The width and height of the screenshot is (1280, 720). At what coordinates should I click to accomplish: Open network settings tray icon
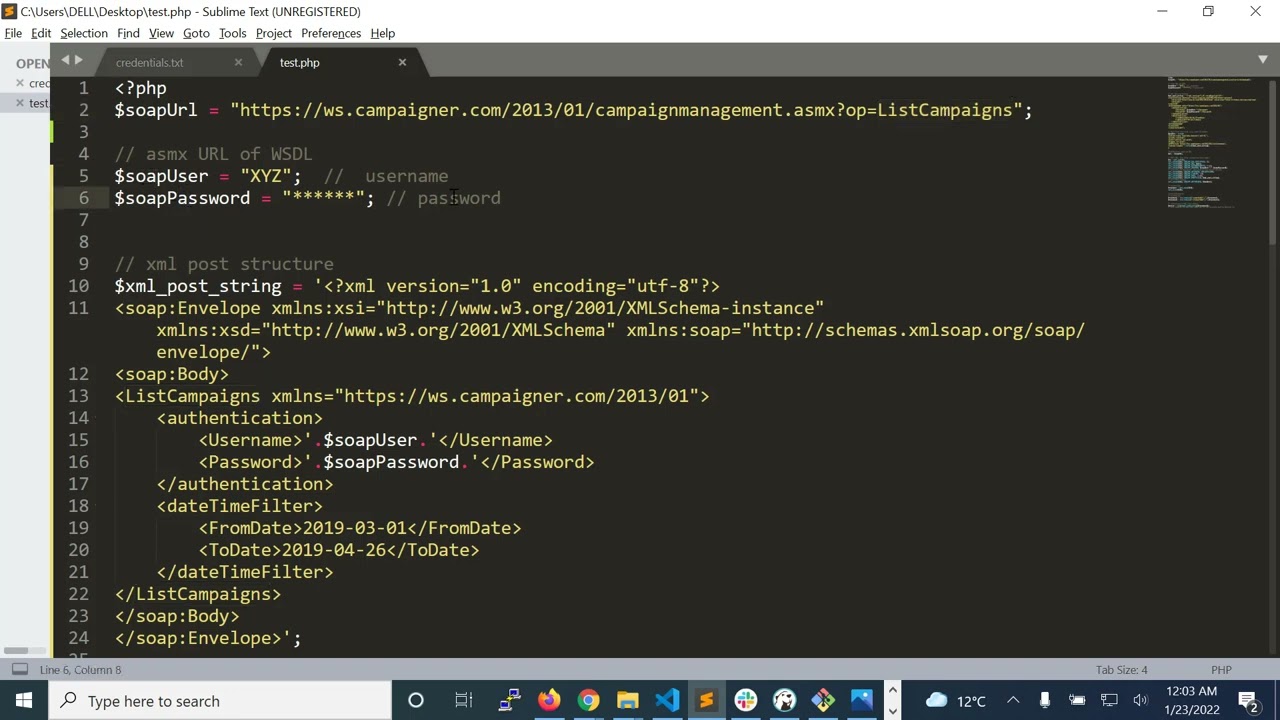[1109, 700]
